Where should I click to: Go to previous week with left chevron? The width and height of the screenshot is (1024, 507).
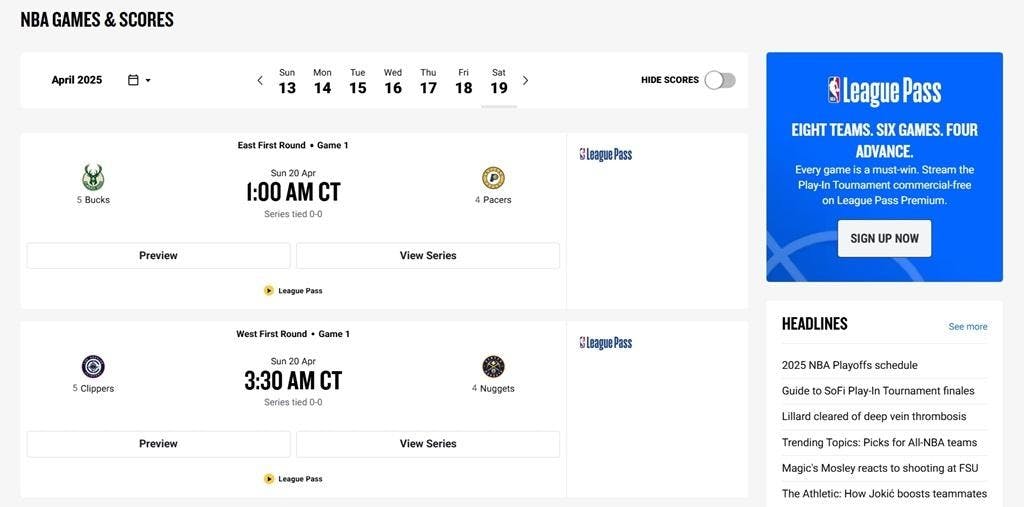(x=260, y=80)
